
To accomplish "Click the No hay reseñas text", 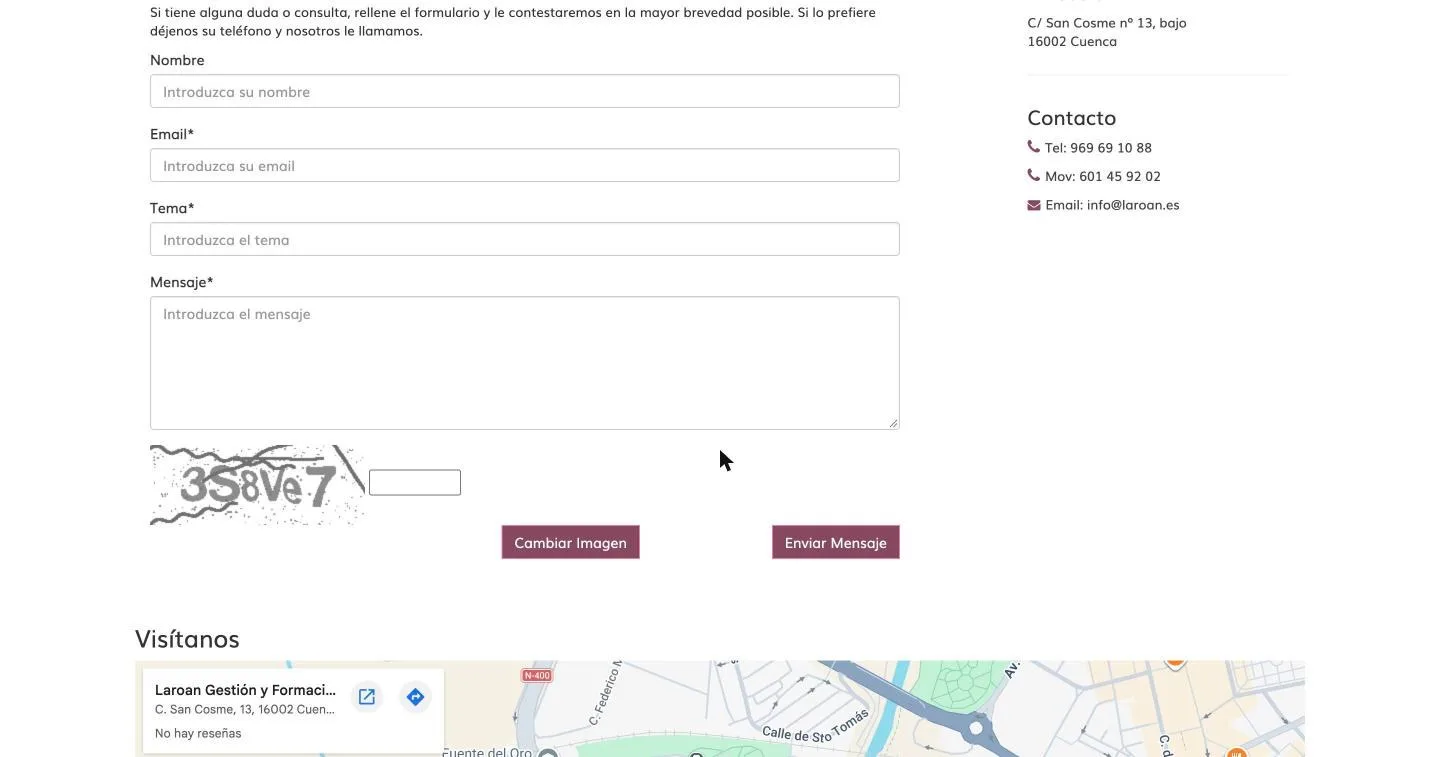I will [x=198, y=733].
